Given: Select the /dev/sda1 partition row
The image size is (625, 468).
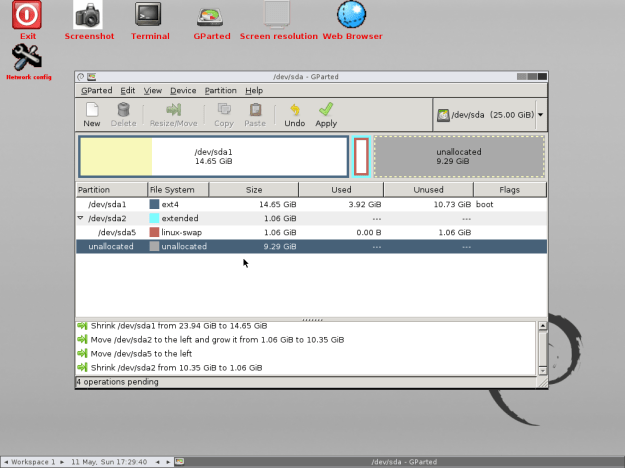Looking at the screenshot, I should tap(311, 204).
